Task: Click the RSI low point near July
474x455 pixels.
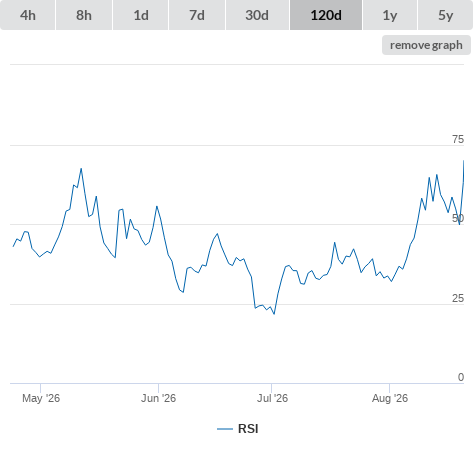Action: pos(274,314)
